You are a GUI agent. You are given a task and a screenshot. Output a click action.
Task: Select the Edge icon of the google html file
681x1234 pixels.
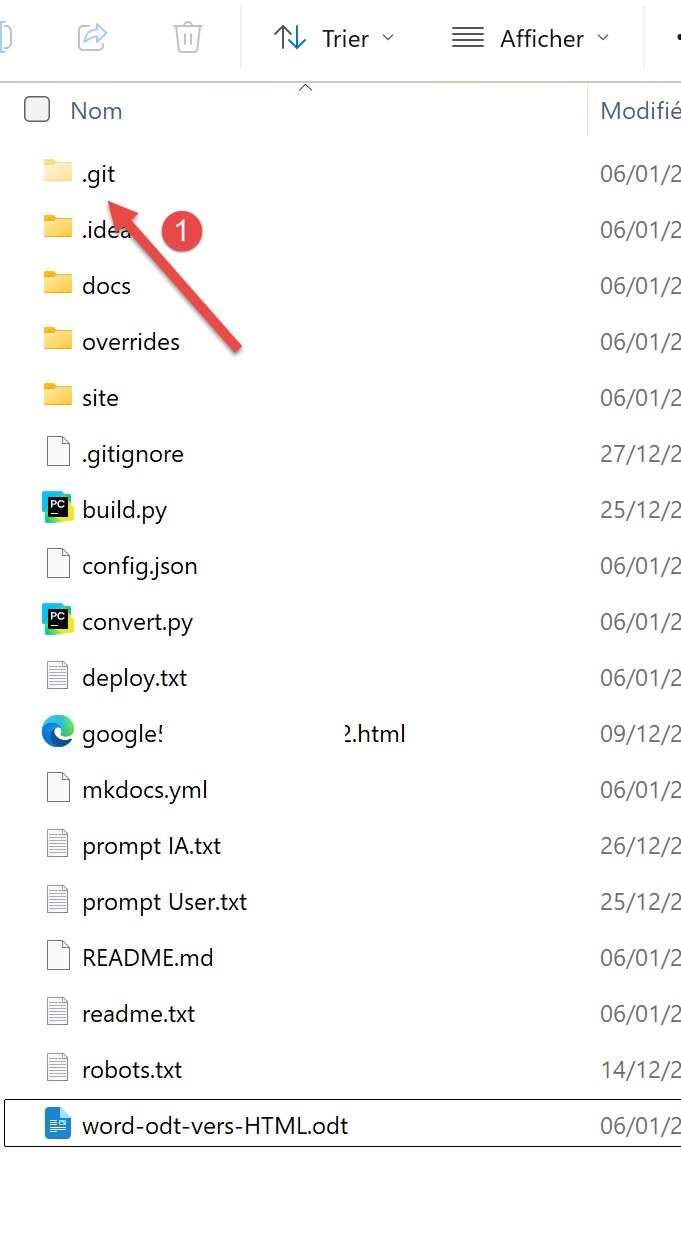click(x=58, y=732)
